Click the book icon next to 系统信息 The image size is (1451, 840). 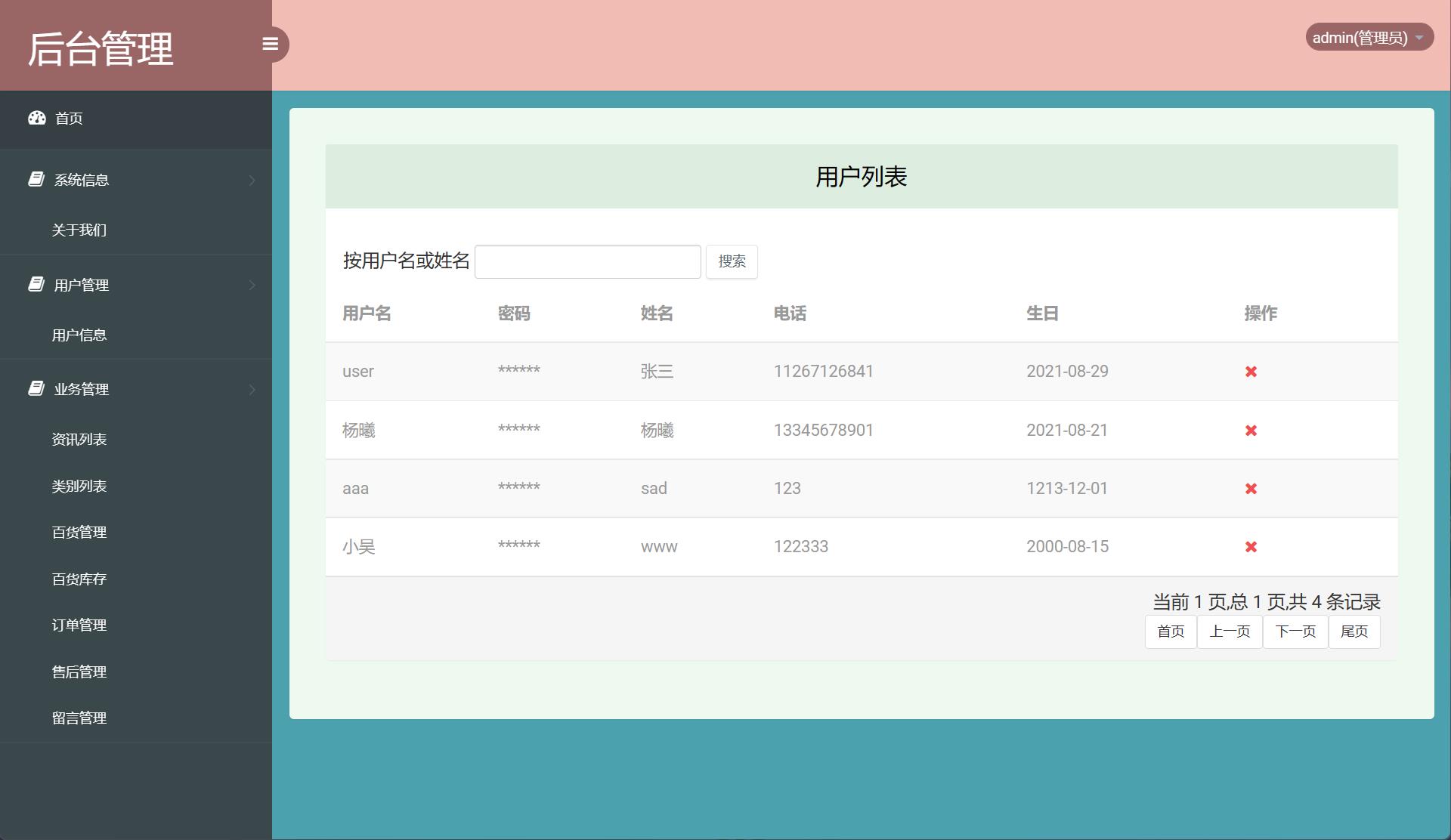pyautogui.click(x=36, y=179)
